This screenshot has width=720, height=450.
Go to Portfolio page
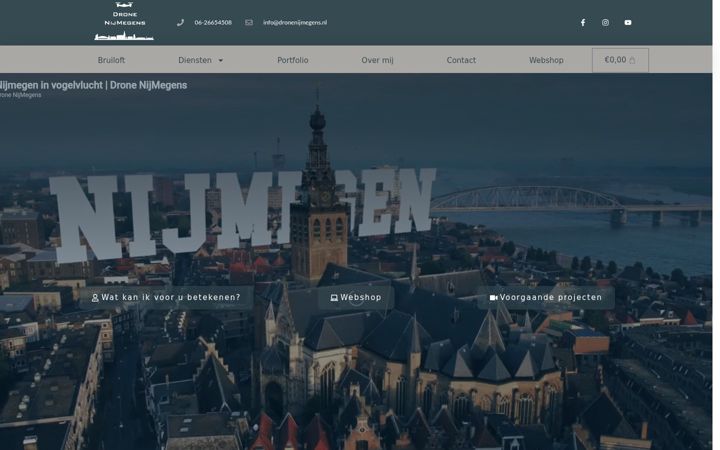[x=292, y=60]
